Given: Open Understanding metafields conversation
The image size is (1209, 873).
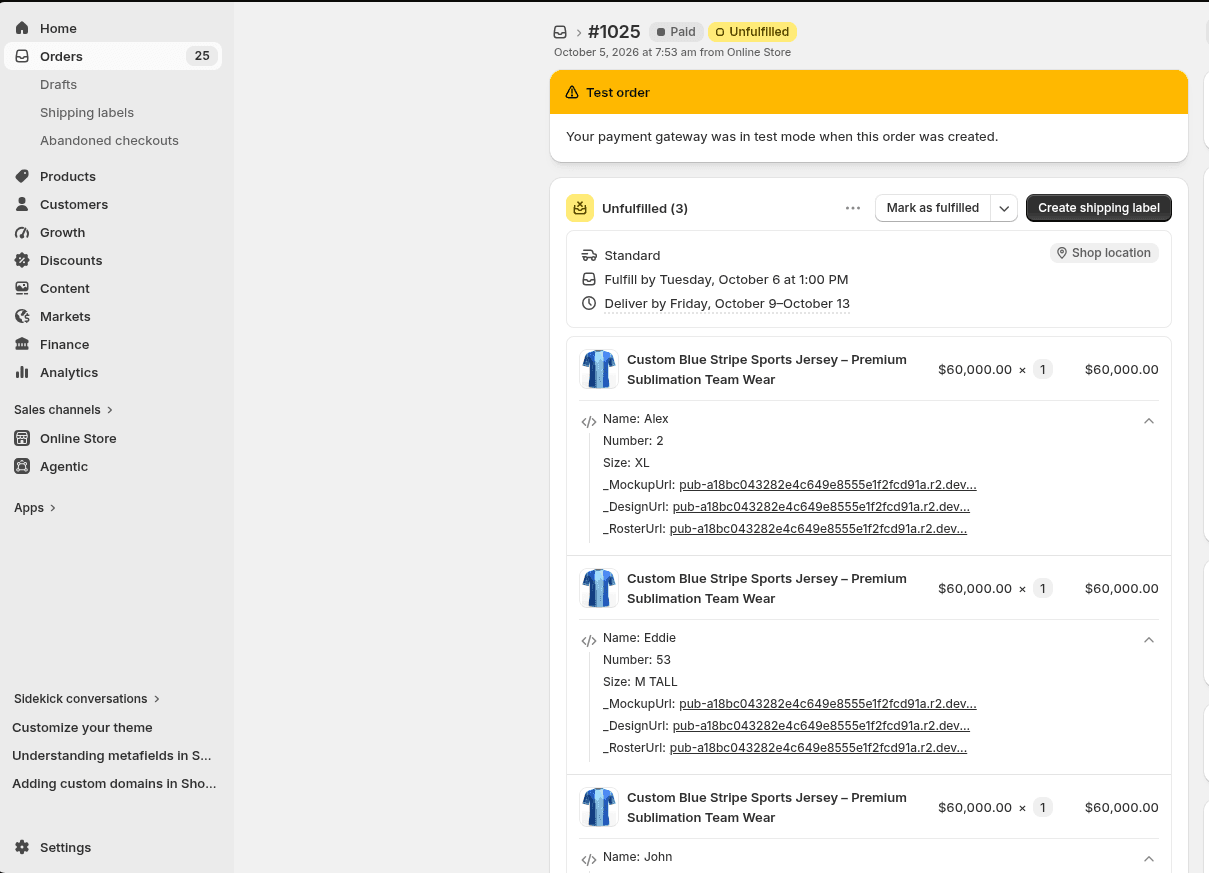Looking at the screenshot, I should [112, 756].
